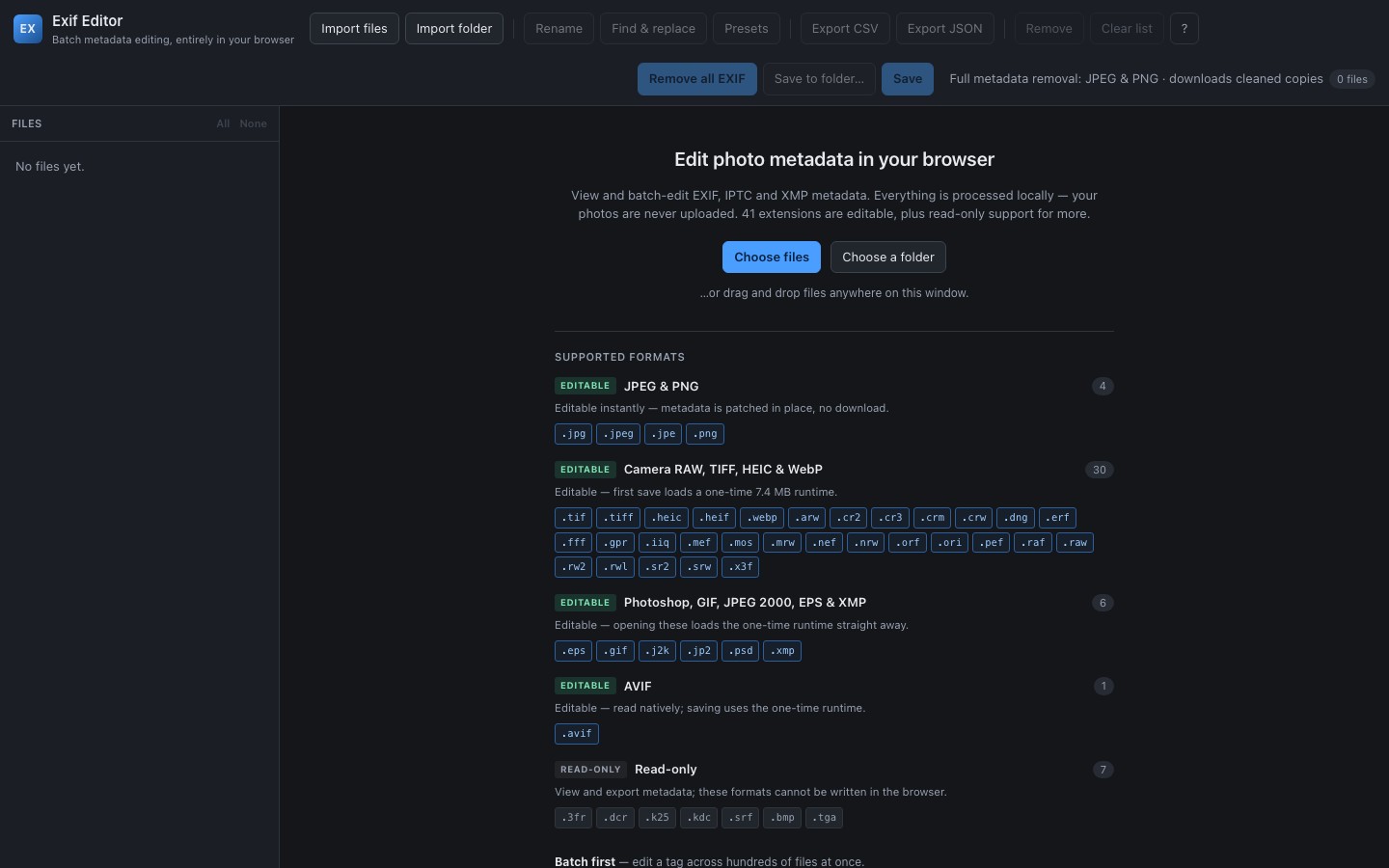This screenshot has width=1389, height=868.
Task: Click Clear list
Action: coord(1127,29)
